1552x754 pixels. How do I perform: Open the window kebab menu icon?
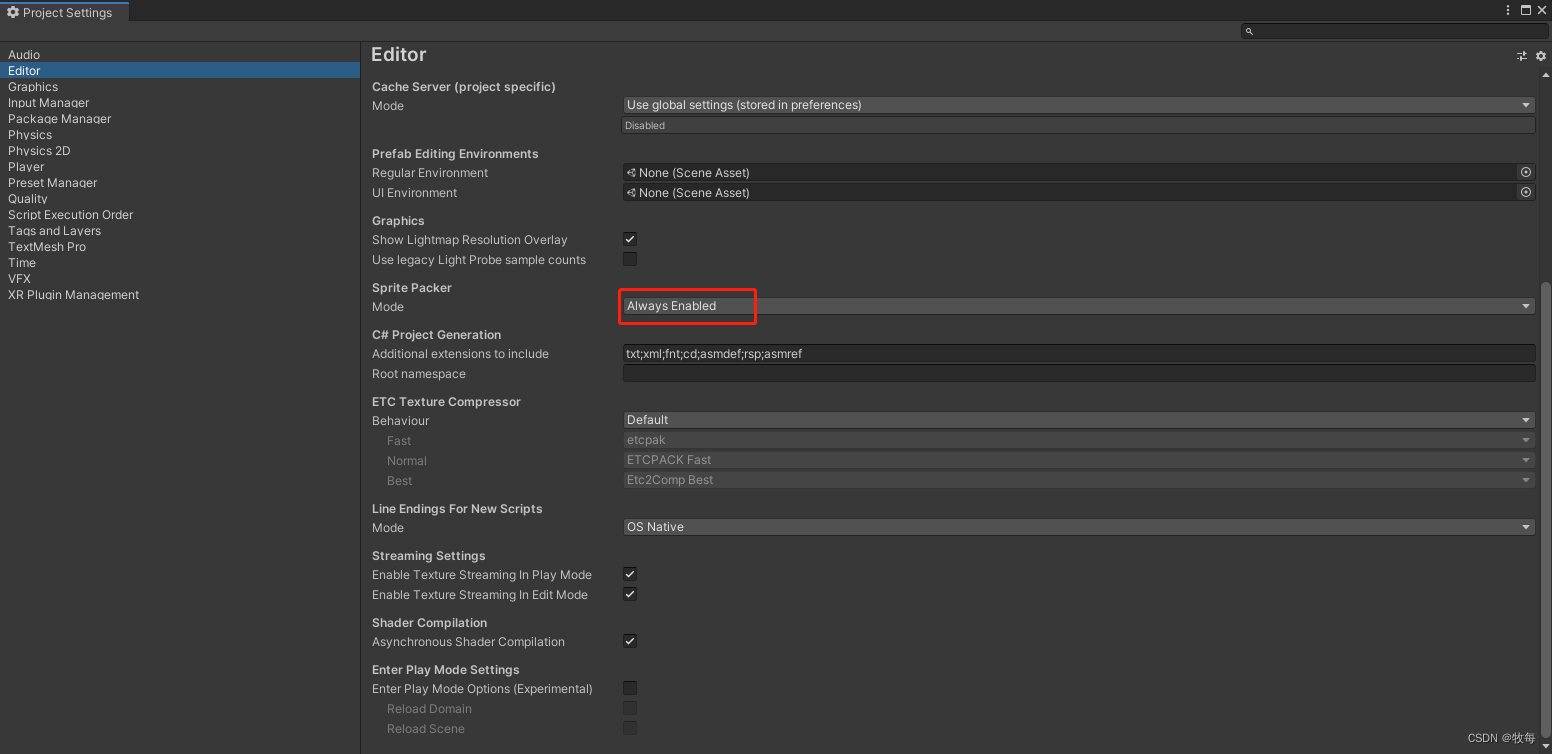point(1508,10)
